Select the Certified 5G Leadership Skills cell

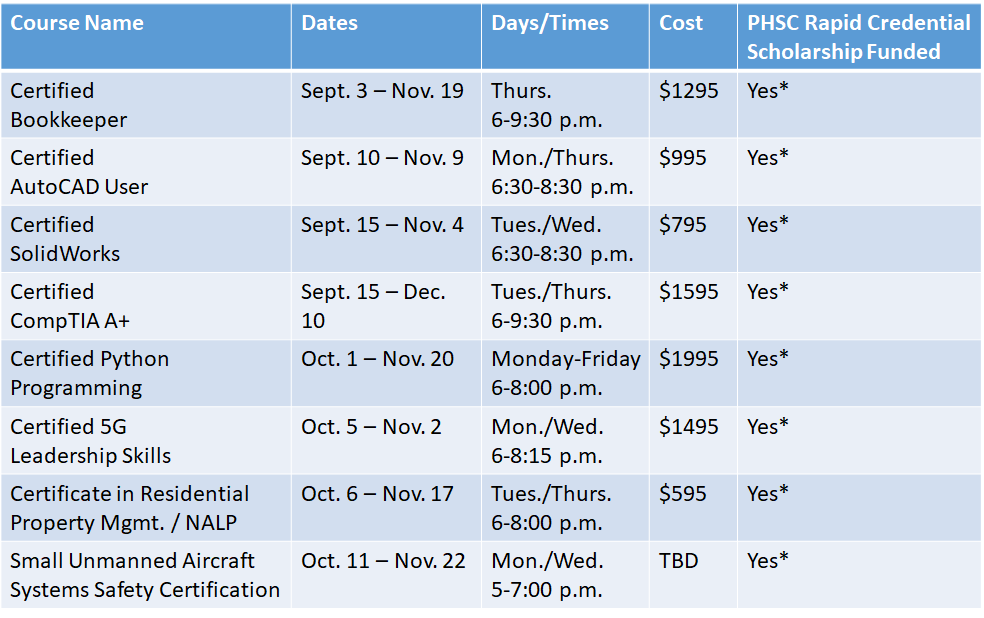tap(90, 441)
